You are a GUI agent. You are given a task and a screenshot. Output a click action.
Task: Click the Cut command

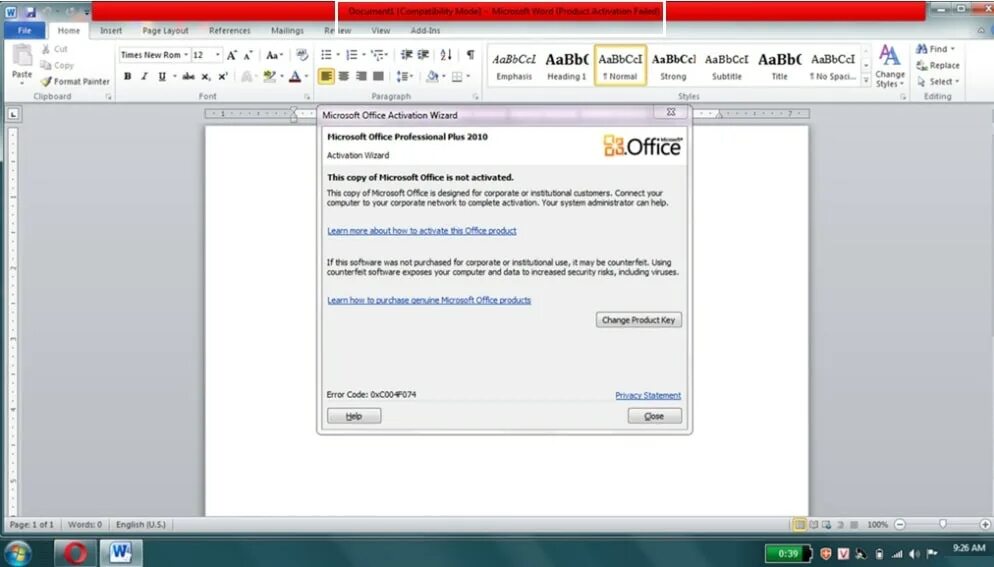tap(55, 49)
